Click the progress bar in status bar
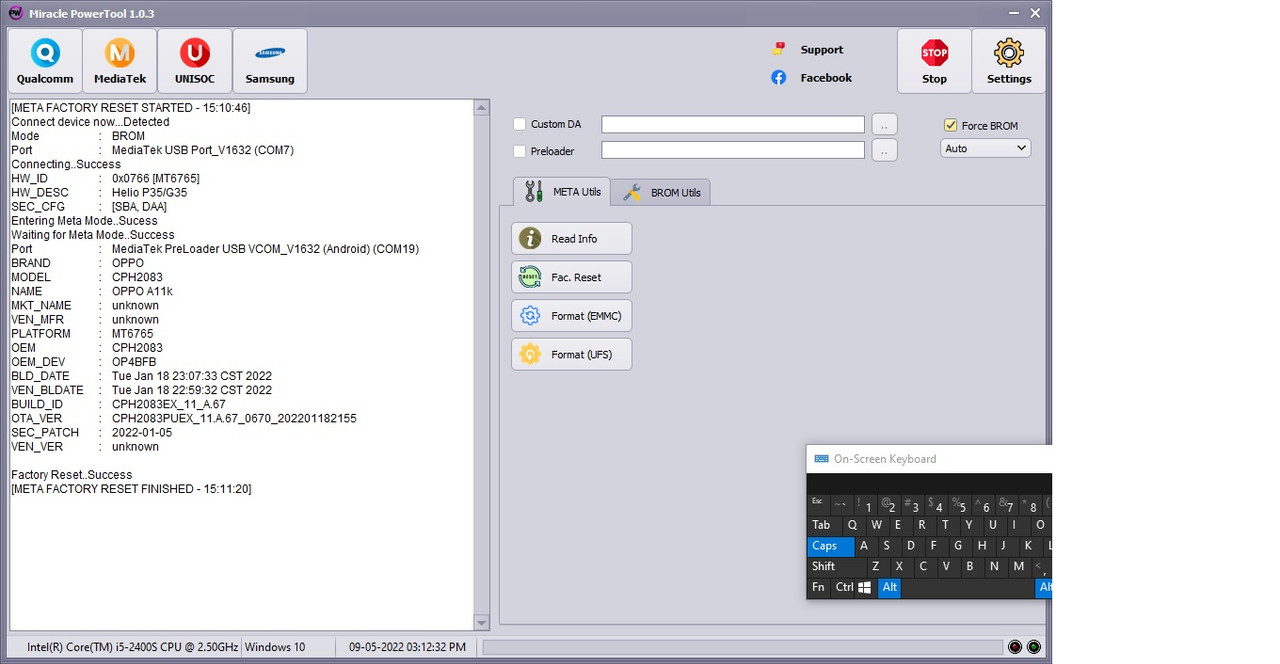 742,647
